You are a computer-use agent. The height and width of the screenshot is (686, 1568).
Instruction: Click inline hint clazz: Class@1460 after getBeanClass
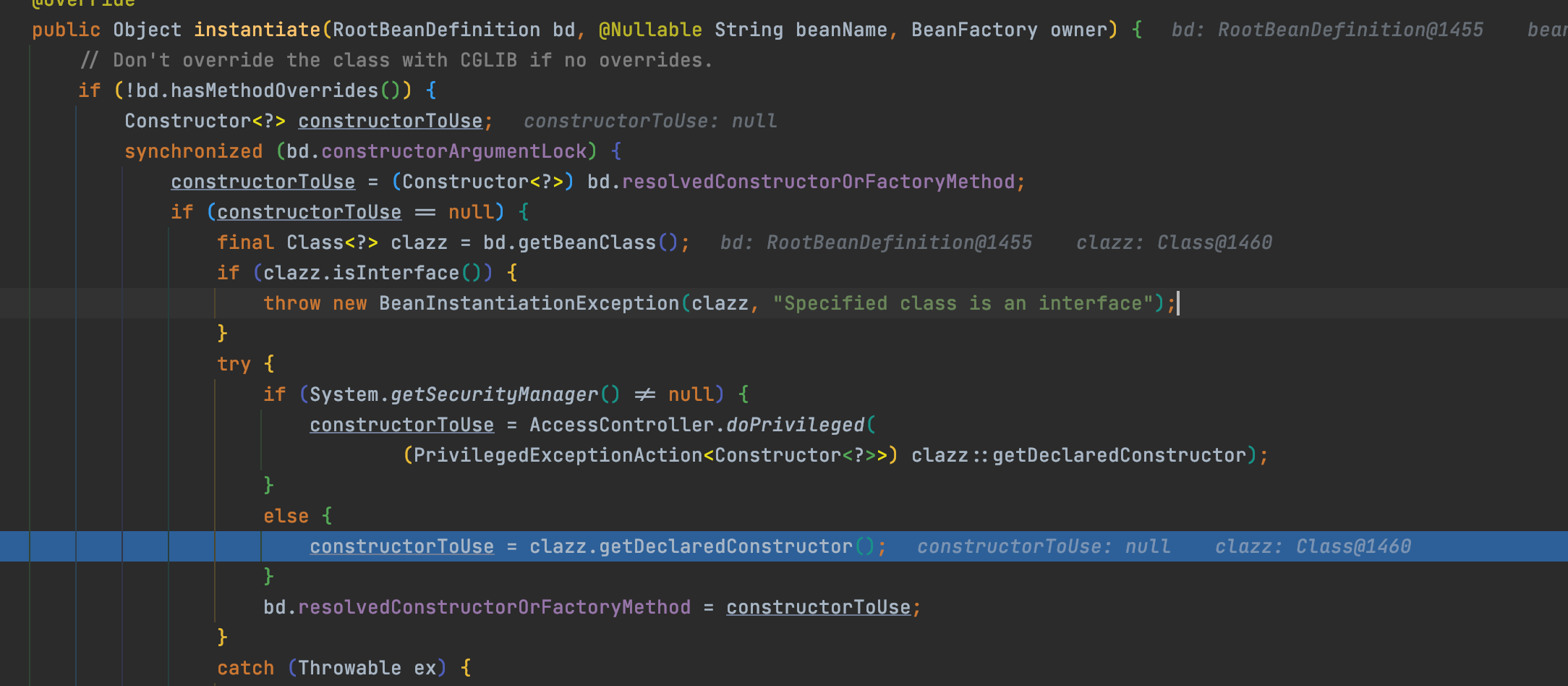[1174, 242]
